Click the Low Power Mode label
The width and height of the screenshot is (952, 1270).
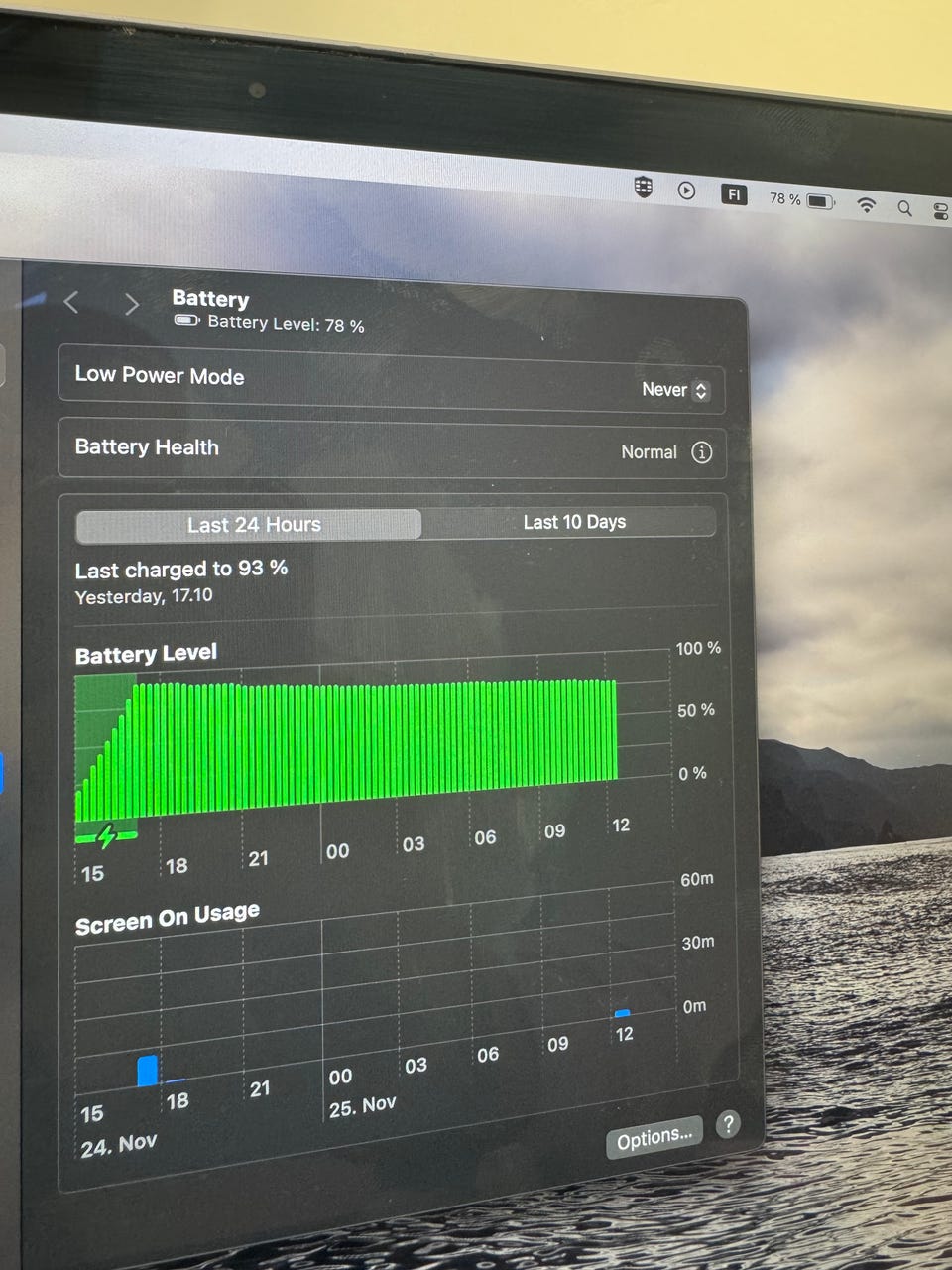160,375
